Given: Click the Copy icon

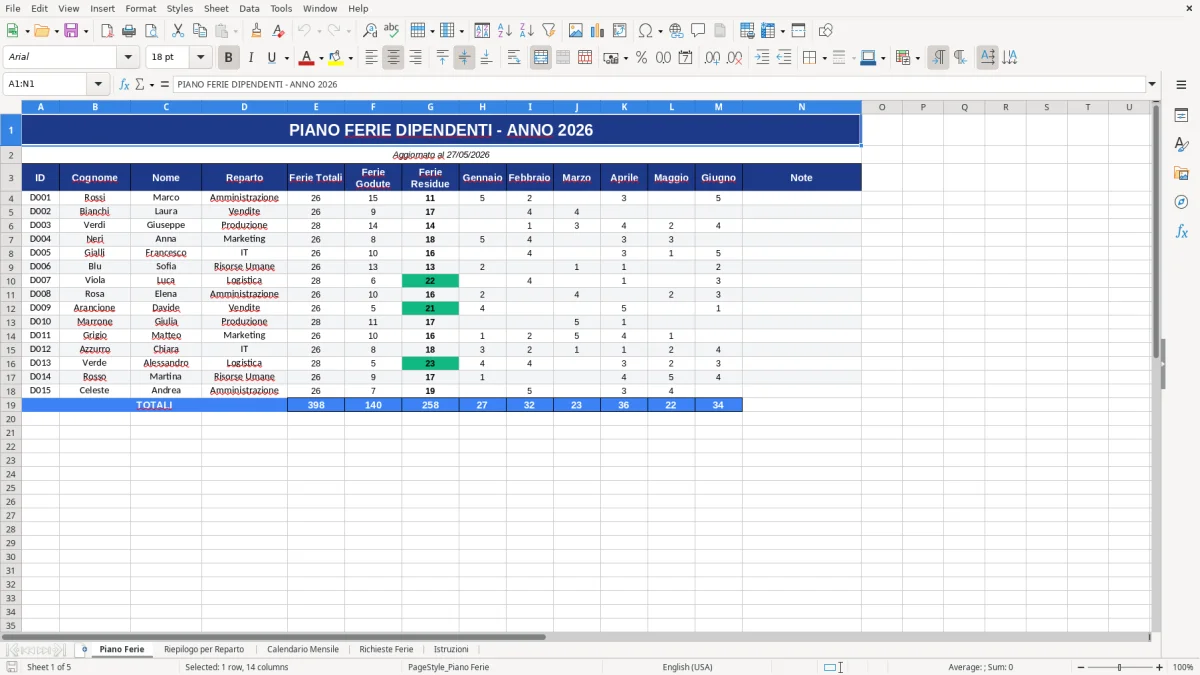Looking at the screenshot, I should point(200,31).
